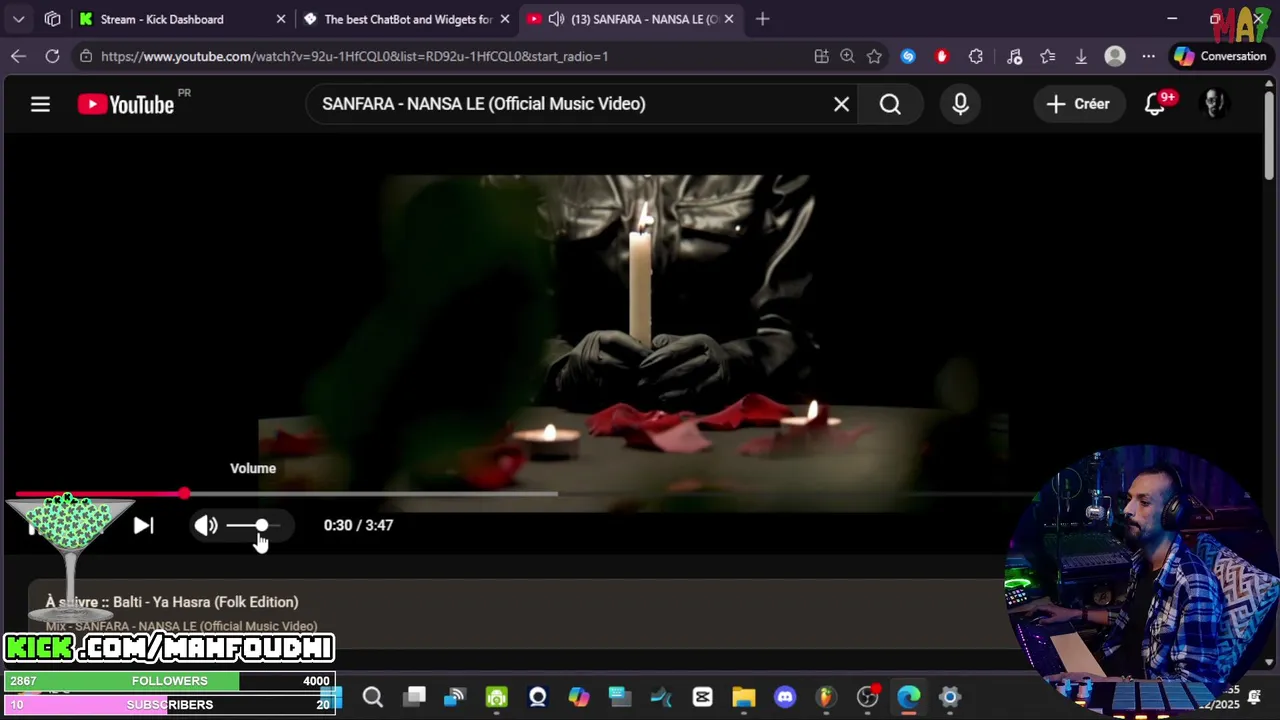Expand the tab actions dropdown chevron

[19, 19]
